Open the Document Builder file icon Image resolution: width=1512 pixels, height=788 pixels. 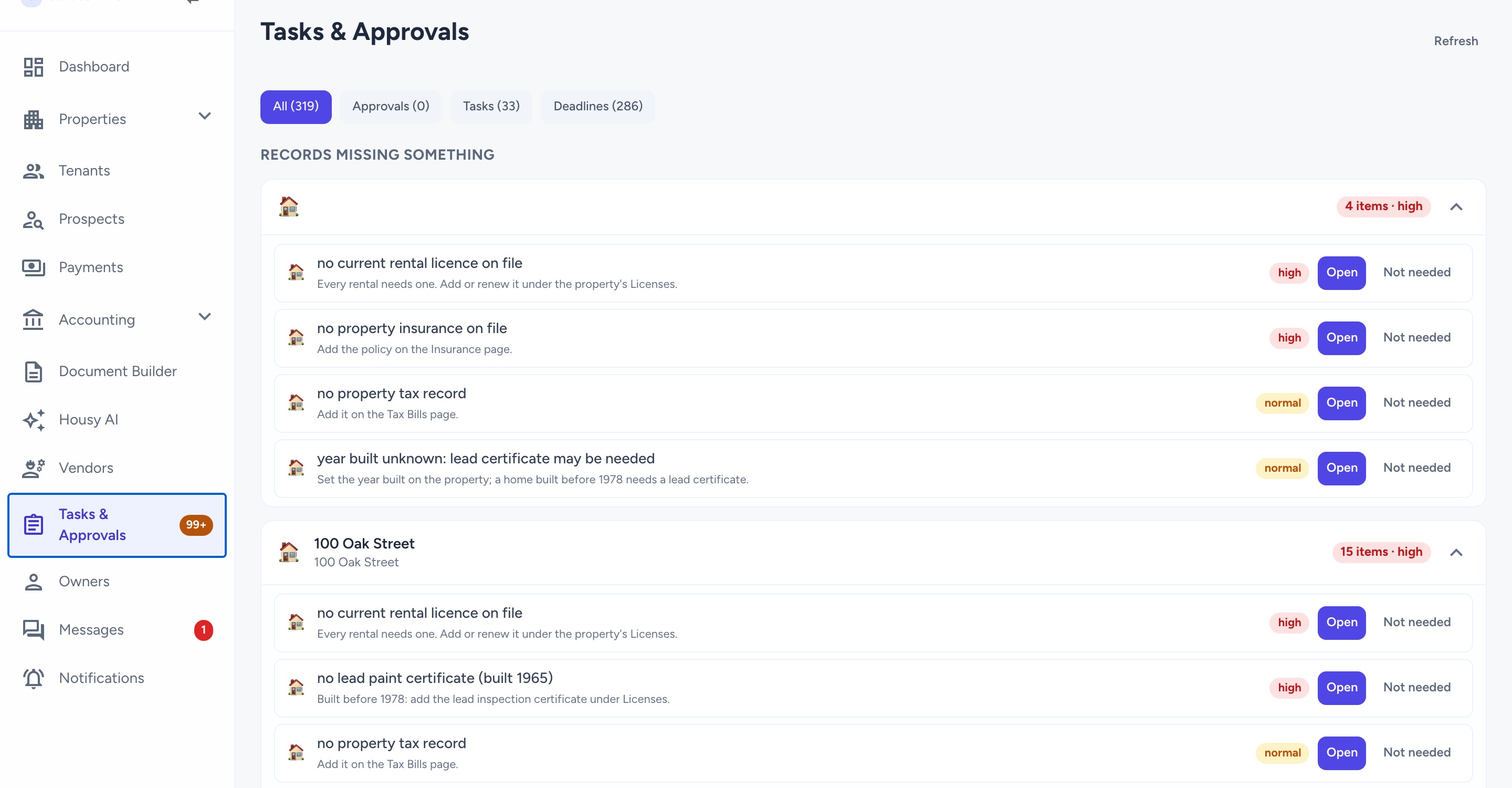(34, 372)
